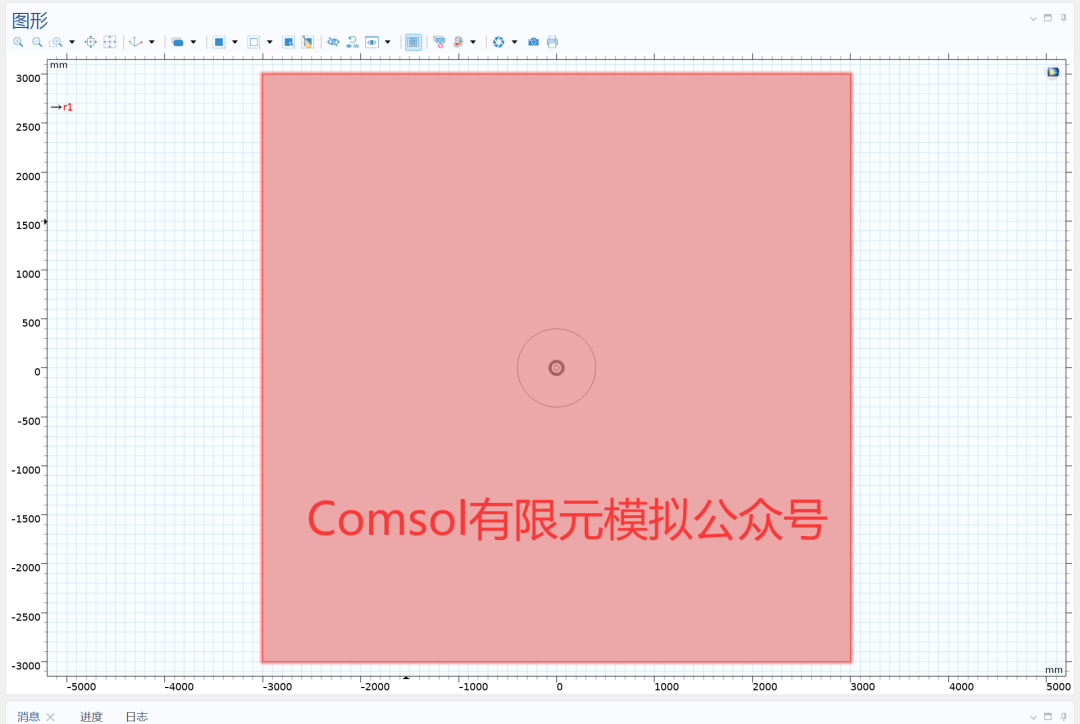Click the Zoom Out magnifier icon
The image size is (1080, 724).
click(x=37, y=42)
